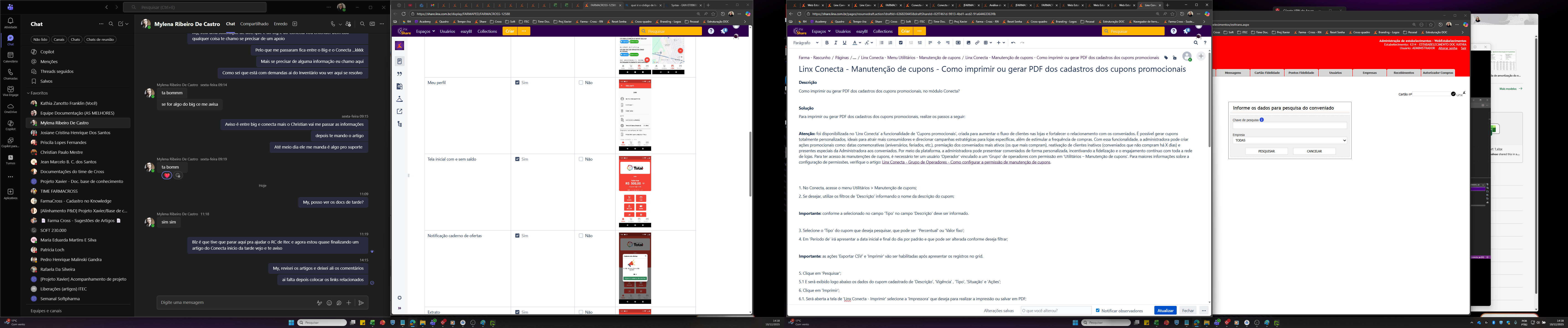Check 'Sim' checkbox in Meu perfil row

click(x=517, y=83)
